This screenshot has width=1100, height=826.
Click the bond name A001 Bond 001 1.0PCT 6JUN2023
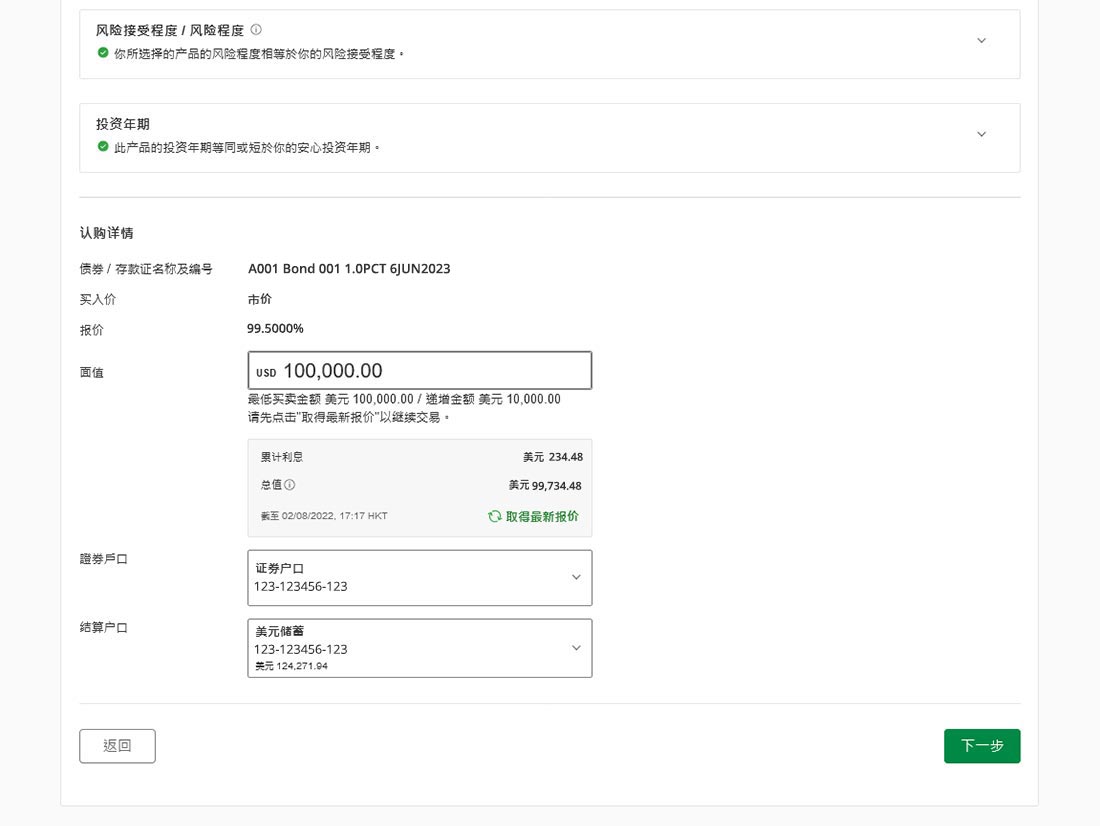(349, 269)
